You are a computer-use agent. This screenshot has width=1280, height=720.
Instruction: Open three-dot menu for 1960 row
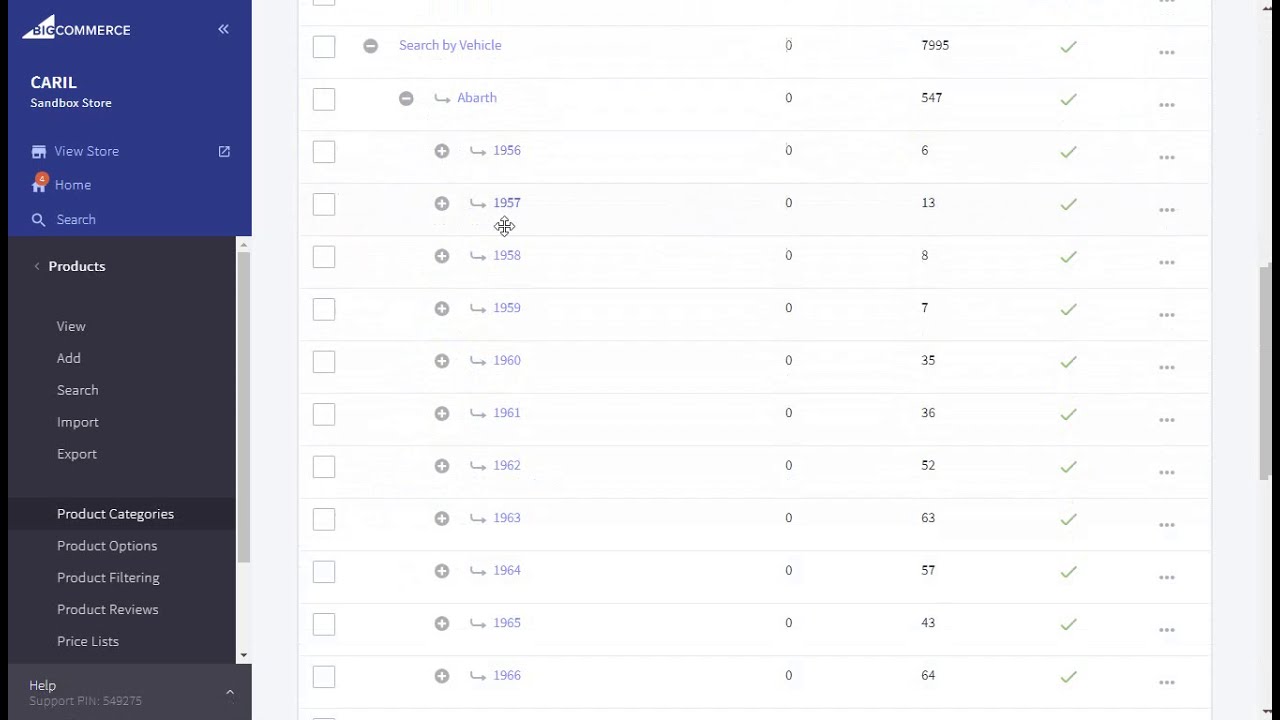click(1167, 367)
